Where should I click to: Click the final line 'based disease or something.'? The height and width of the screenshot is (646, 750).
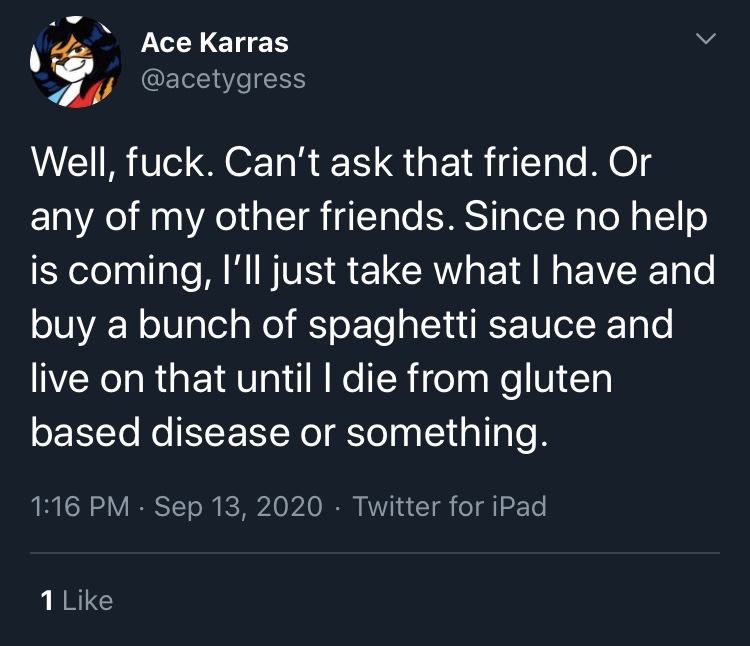(x=289, y=433)
